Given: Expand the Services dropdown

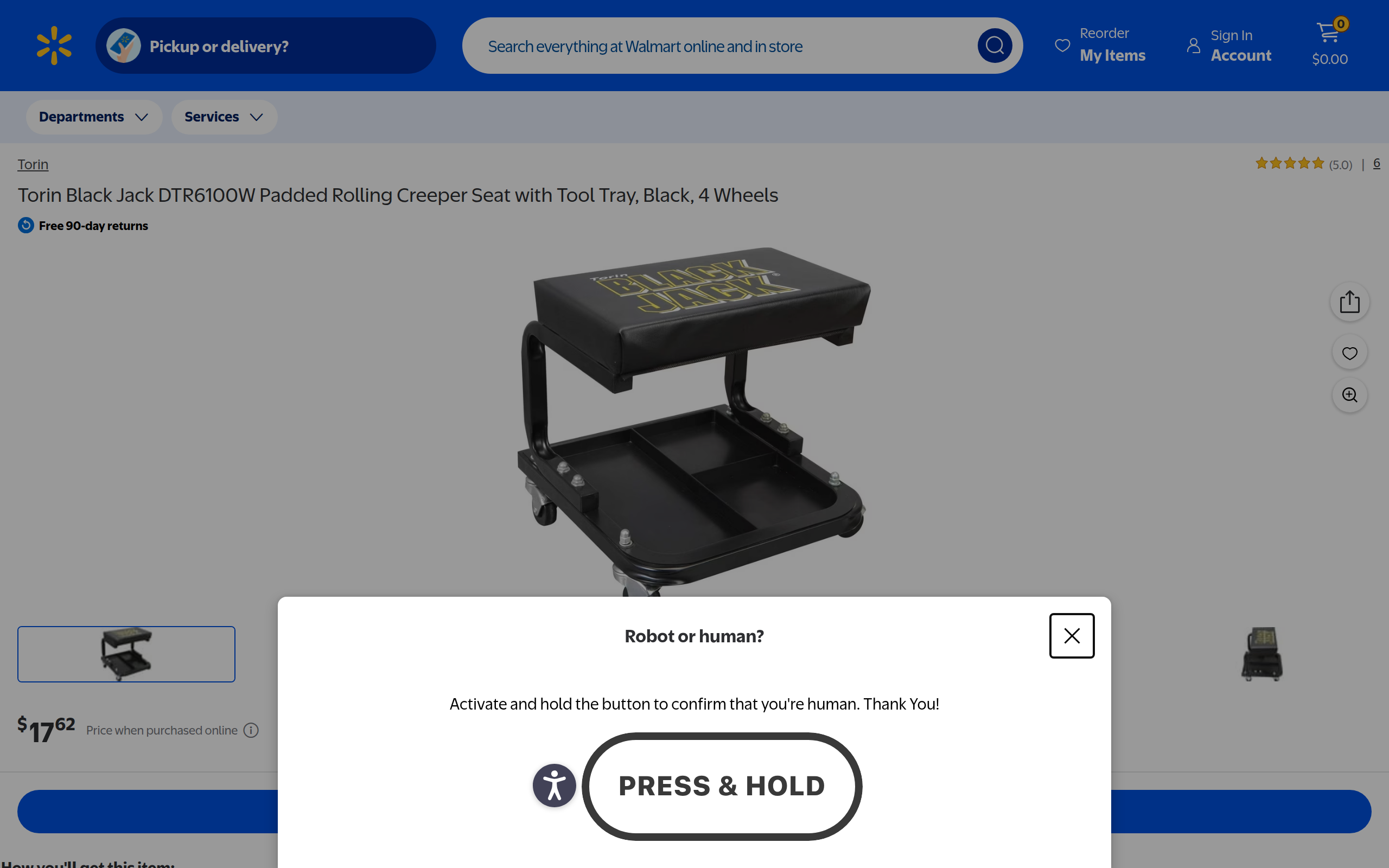Looking at the screenshot, I should pos(224,117).
